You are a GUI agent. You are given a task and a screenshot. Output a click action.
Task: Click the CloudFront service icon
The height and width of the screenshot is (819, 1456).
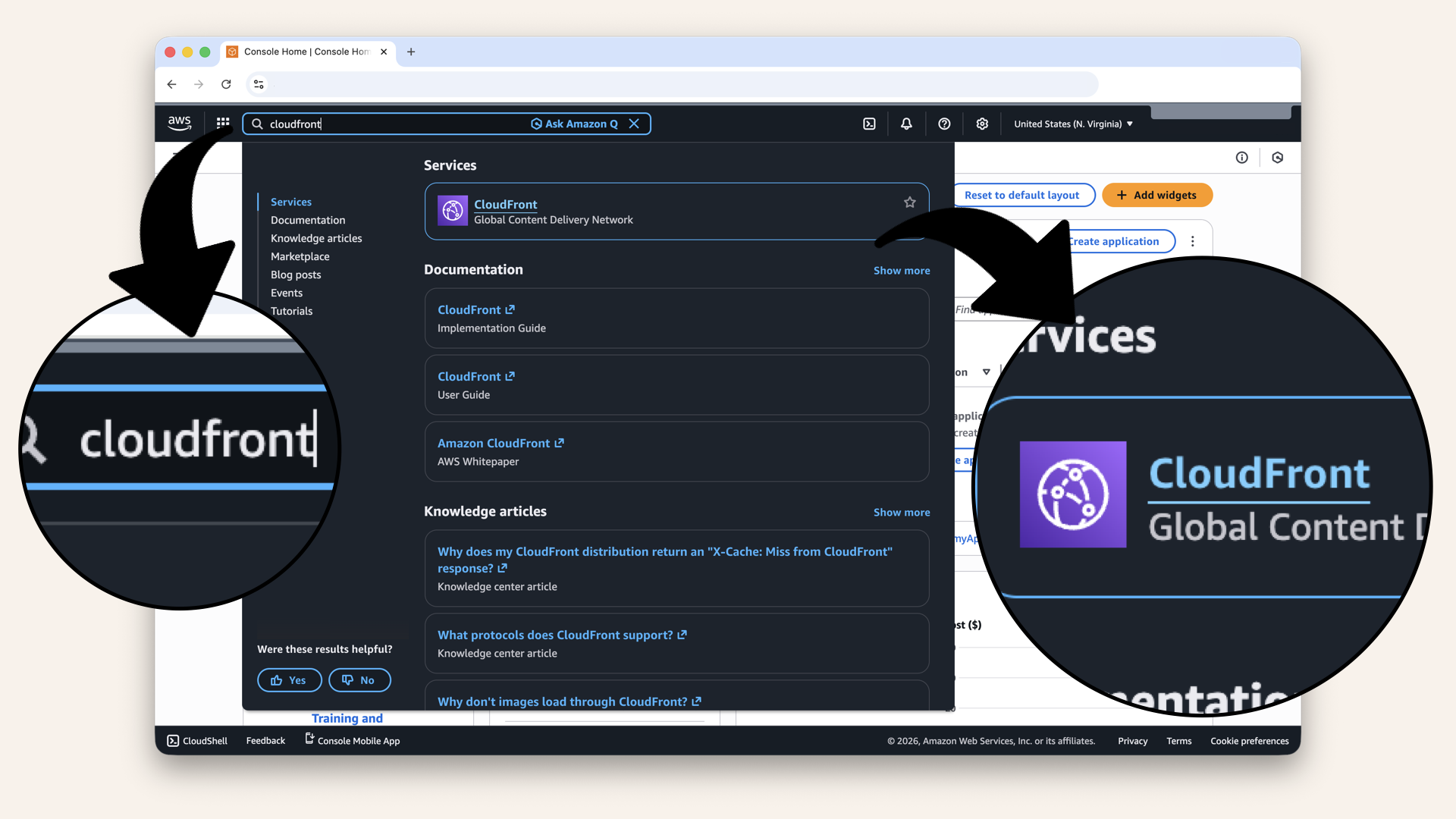[x=453, y=211]
